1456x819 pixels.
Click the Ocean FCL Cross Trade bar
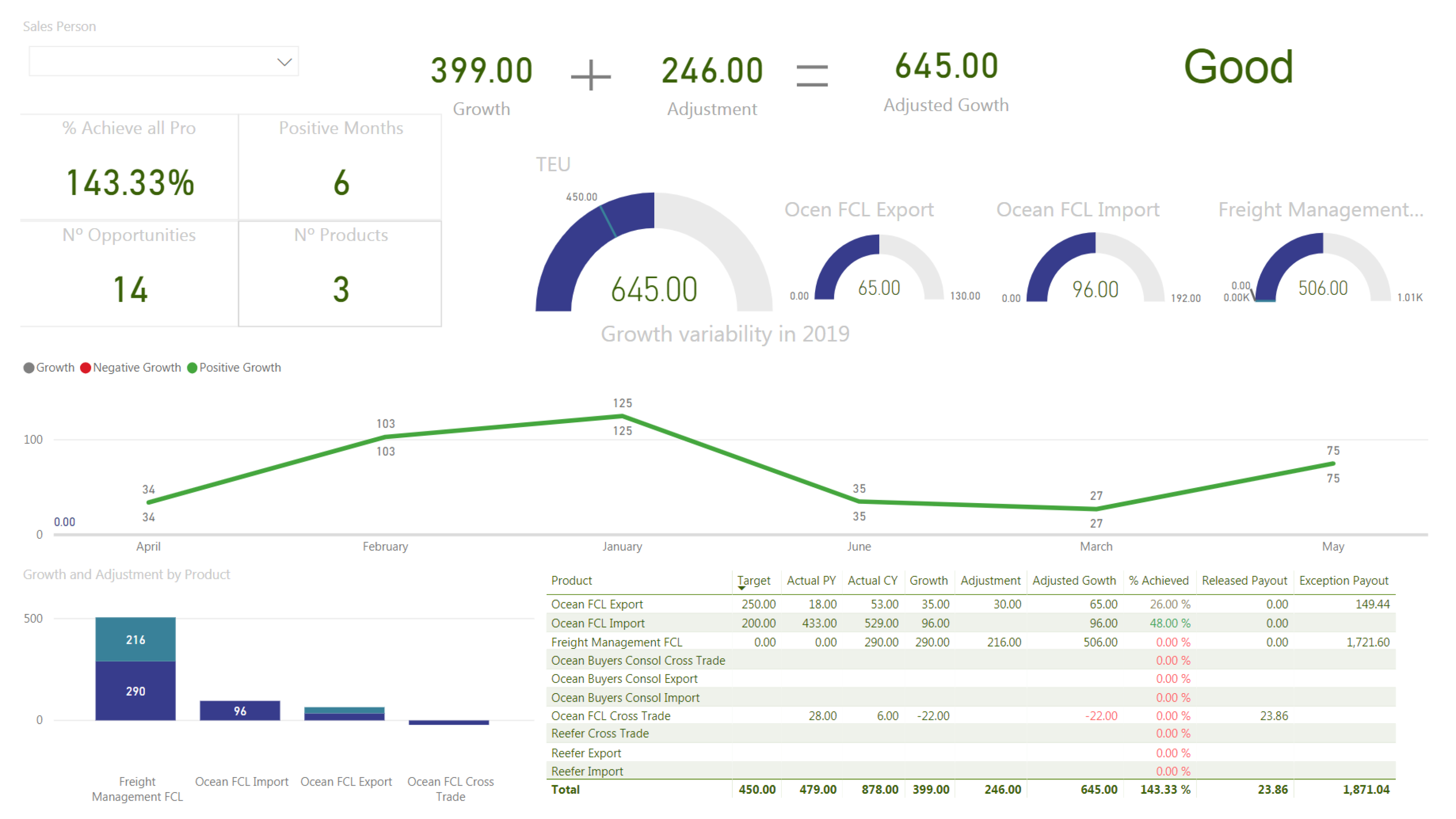(x=449, y=722)
